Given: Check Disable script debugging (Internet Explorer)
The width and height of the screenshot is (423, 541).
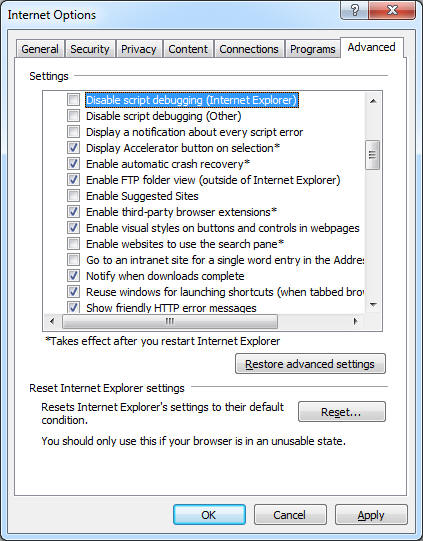Looking at the screenshot, I should [x=73, y=100].
